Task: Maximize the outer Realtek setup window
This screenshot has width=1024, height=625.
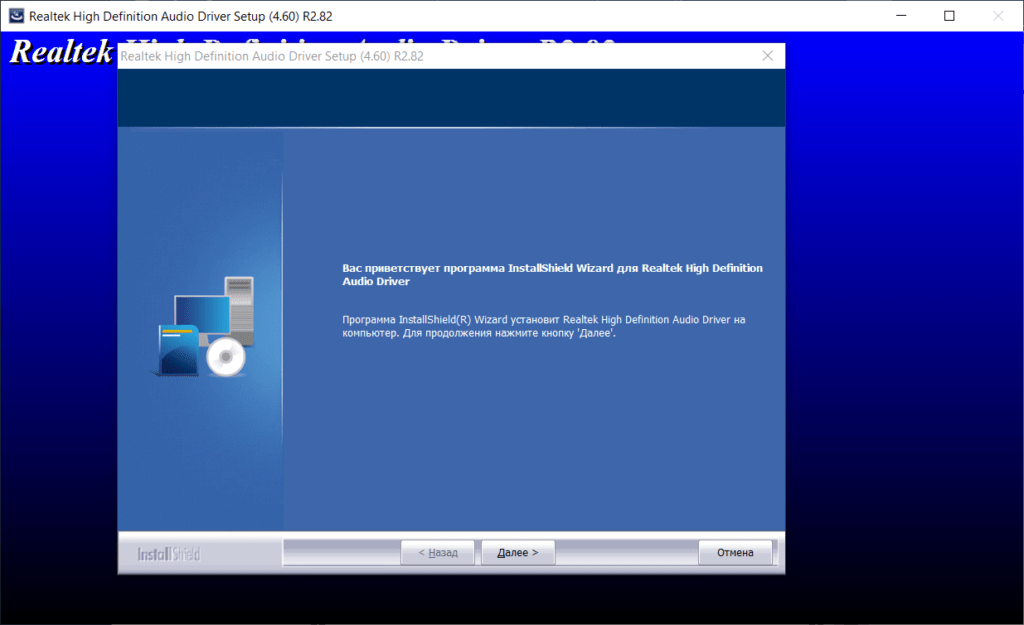Action: pyautogui.click(x=949, y=16)
